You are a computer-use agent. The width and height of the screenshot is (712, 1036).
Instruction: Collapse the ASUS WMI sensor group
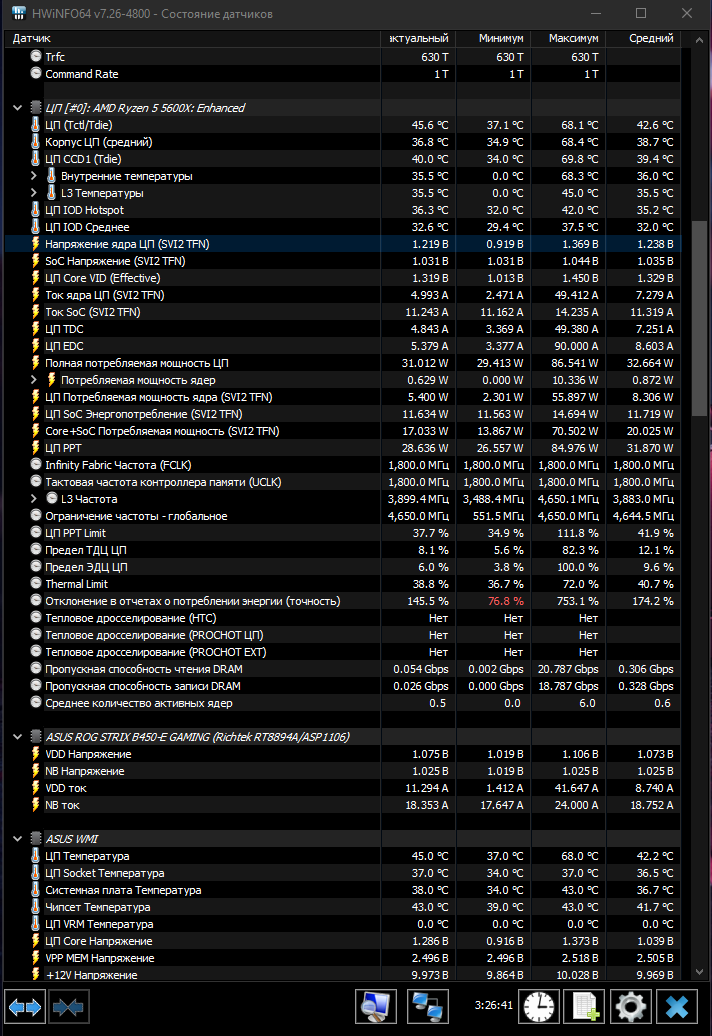coord(17,838)
